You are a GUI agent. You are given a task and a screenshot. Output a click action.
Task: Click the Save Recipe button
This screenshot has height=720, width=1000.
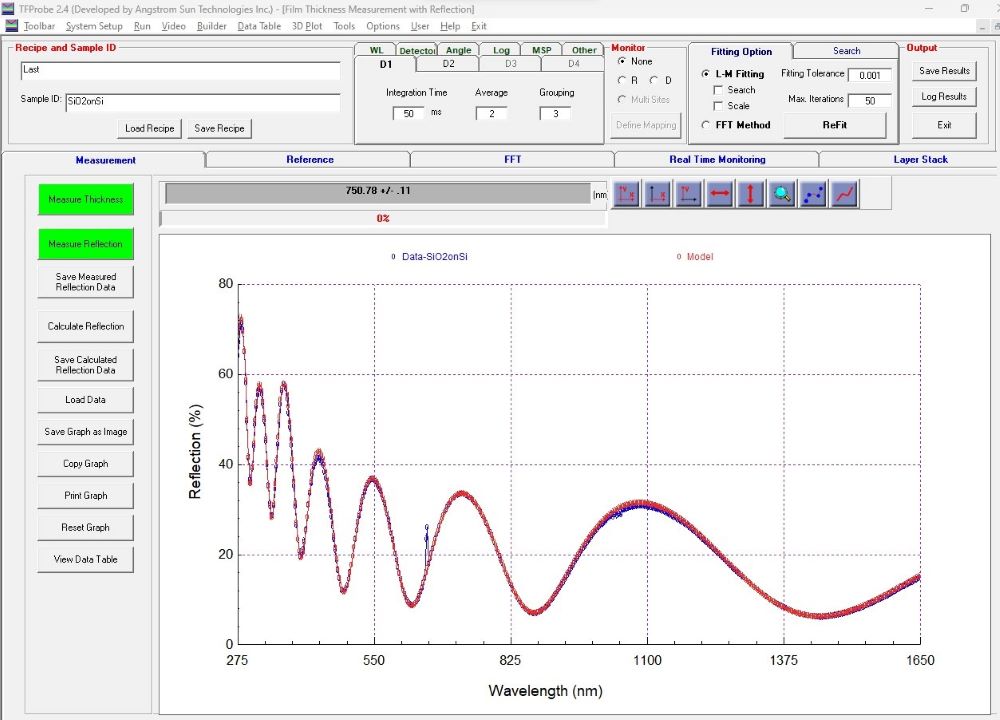click(219, 128)
